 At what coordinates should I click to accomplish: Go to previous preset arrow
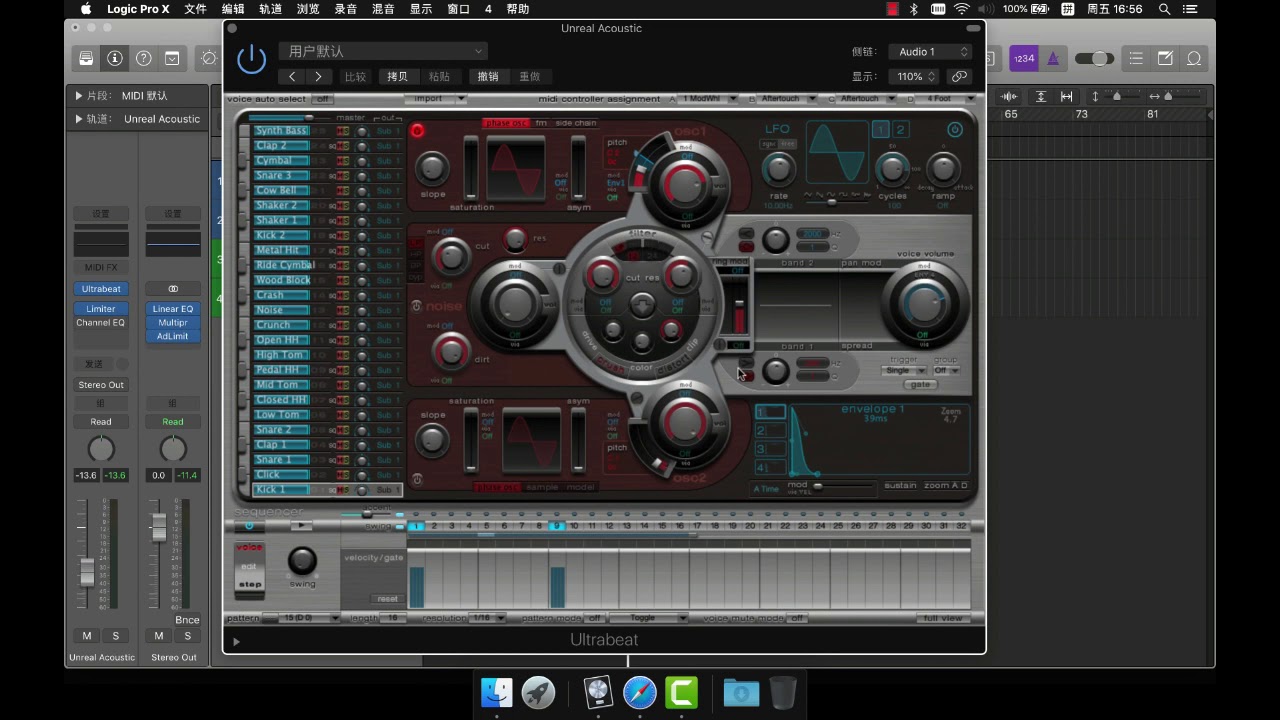(292, 76)
